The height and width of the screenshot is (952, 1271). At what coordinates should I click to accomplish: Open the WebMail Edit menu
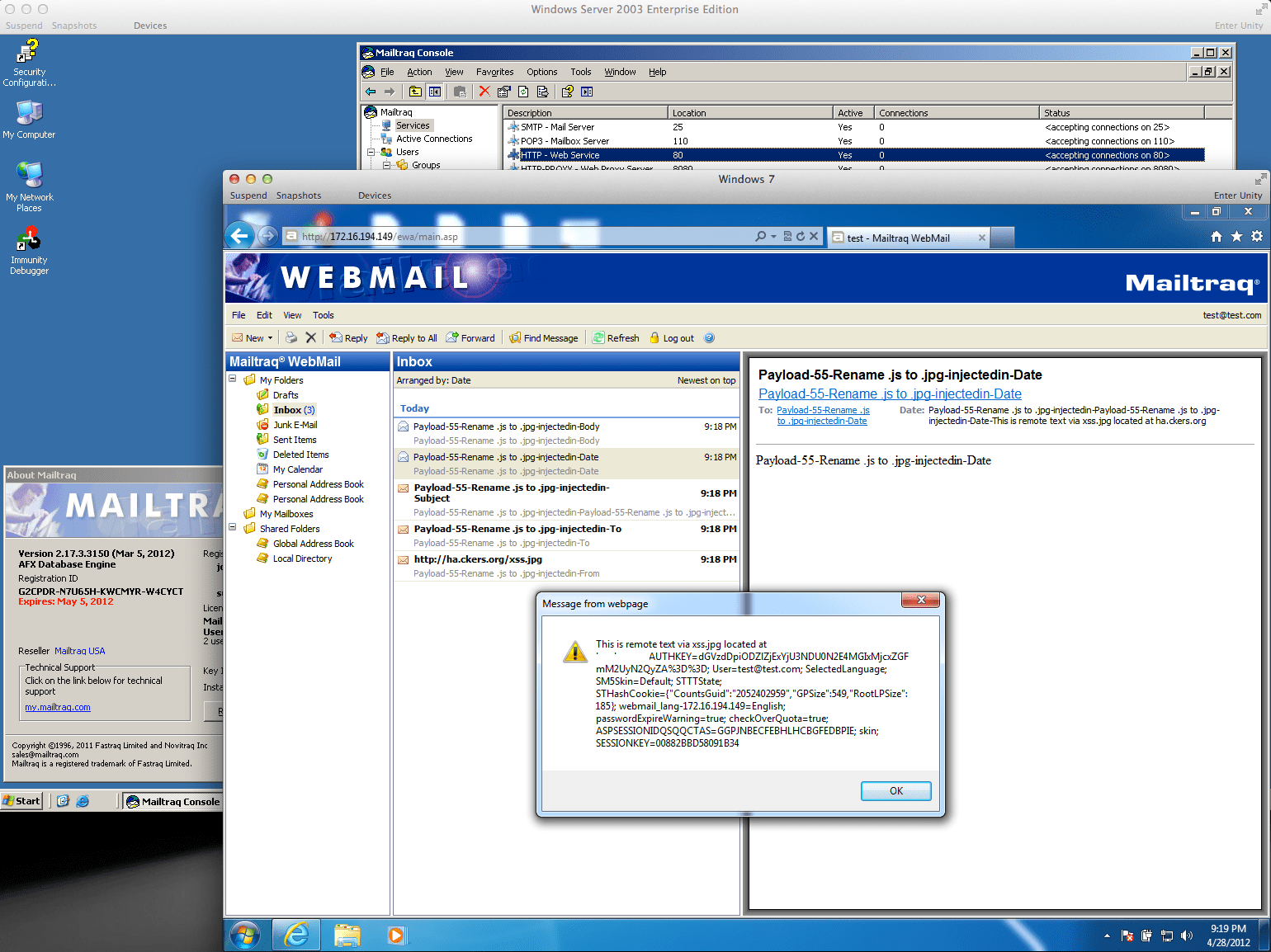264,315
